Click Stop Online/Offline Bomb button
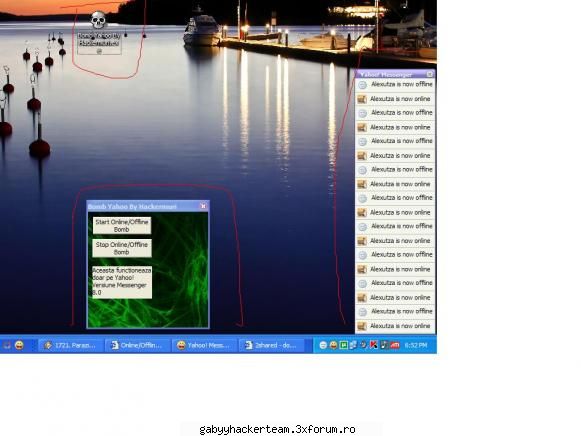Image resolution: width=581 pixels, height=436 pixels. [122, 248]
